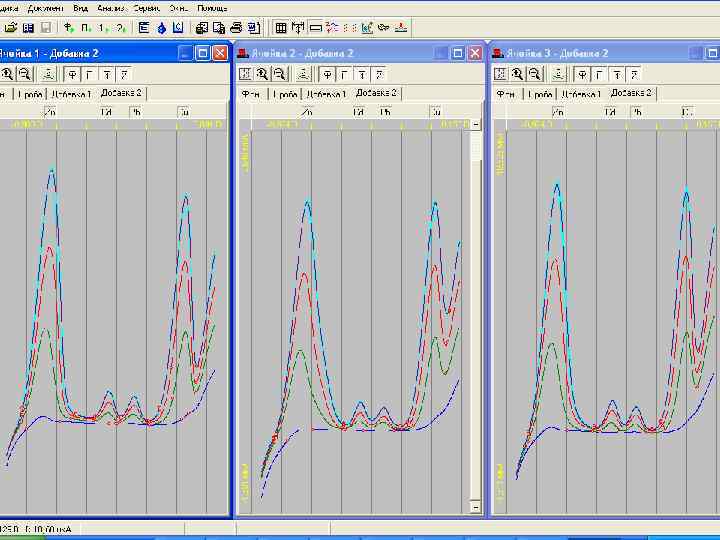Viewport: 720px width, 540px height.
Task: Open the Анализ menu
Action: click(111, 8)
